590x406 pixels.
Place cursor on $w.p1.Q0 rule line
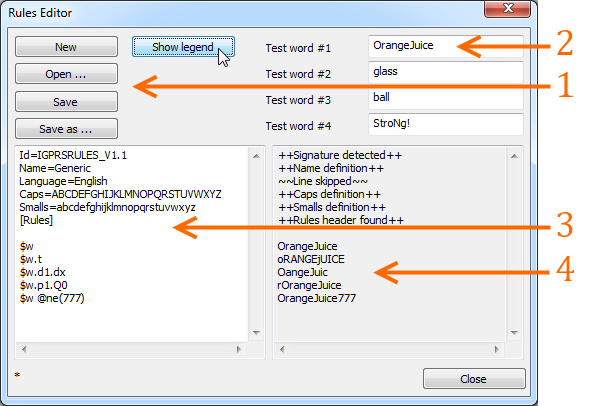[44, 285]
